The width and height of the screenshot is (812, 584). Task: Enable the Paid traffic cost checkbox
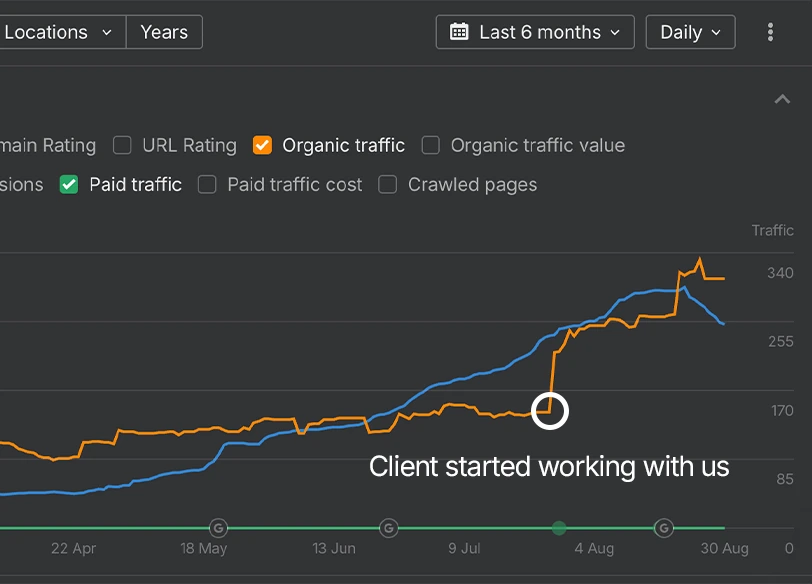[207, 184]
